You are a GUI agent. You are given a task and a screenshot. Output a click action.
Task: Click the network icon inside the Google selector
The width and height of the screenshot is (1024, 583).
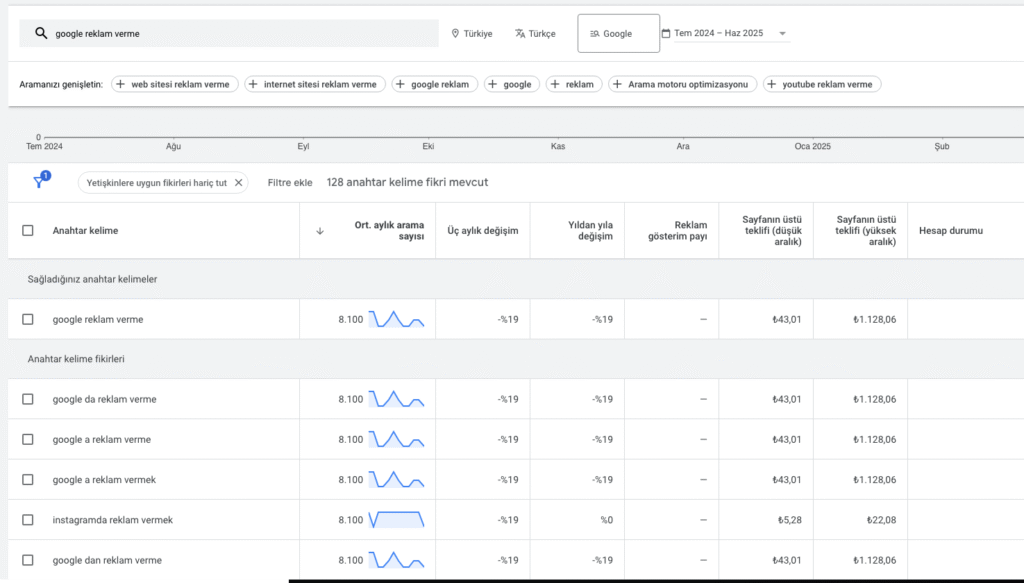click(594, 32)
